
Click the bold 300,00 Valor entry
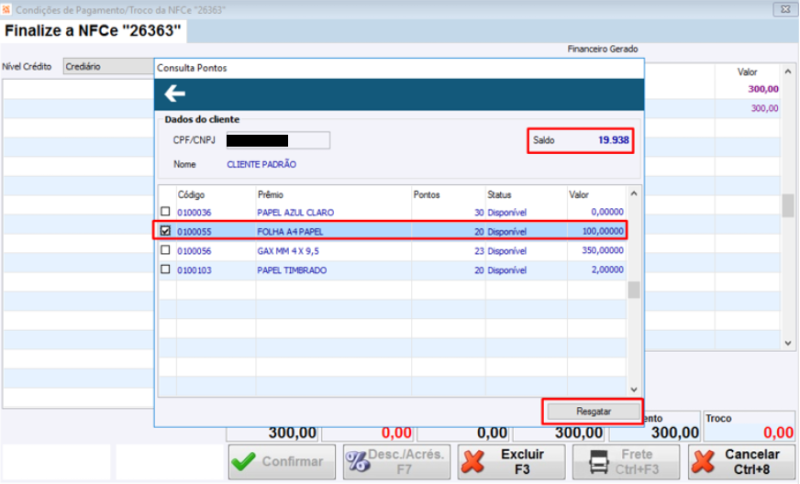(x=763, y=89)
